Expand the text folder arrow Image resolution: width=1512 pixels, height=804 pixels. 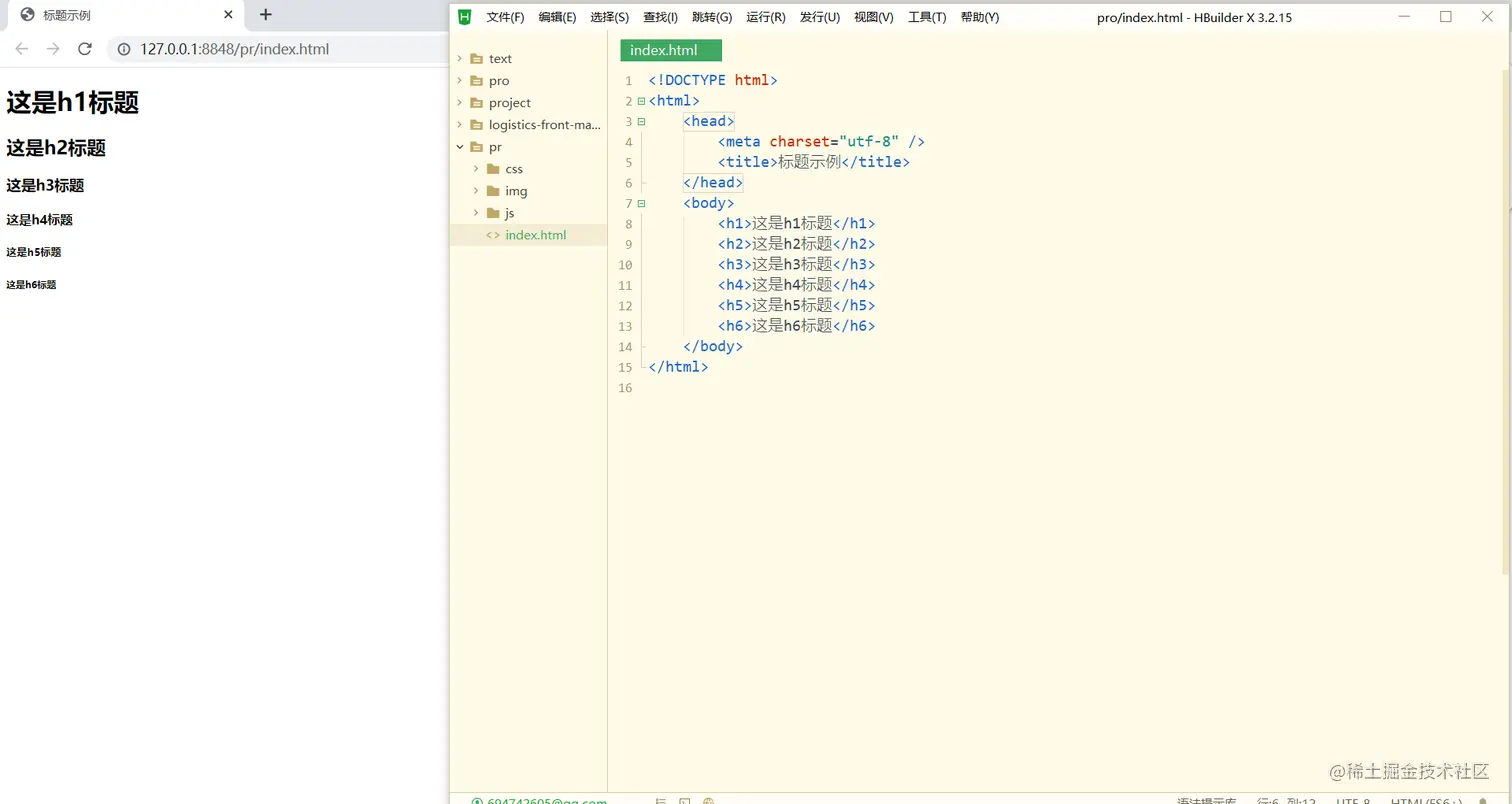[459, 59]
